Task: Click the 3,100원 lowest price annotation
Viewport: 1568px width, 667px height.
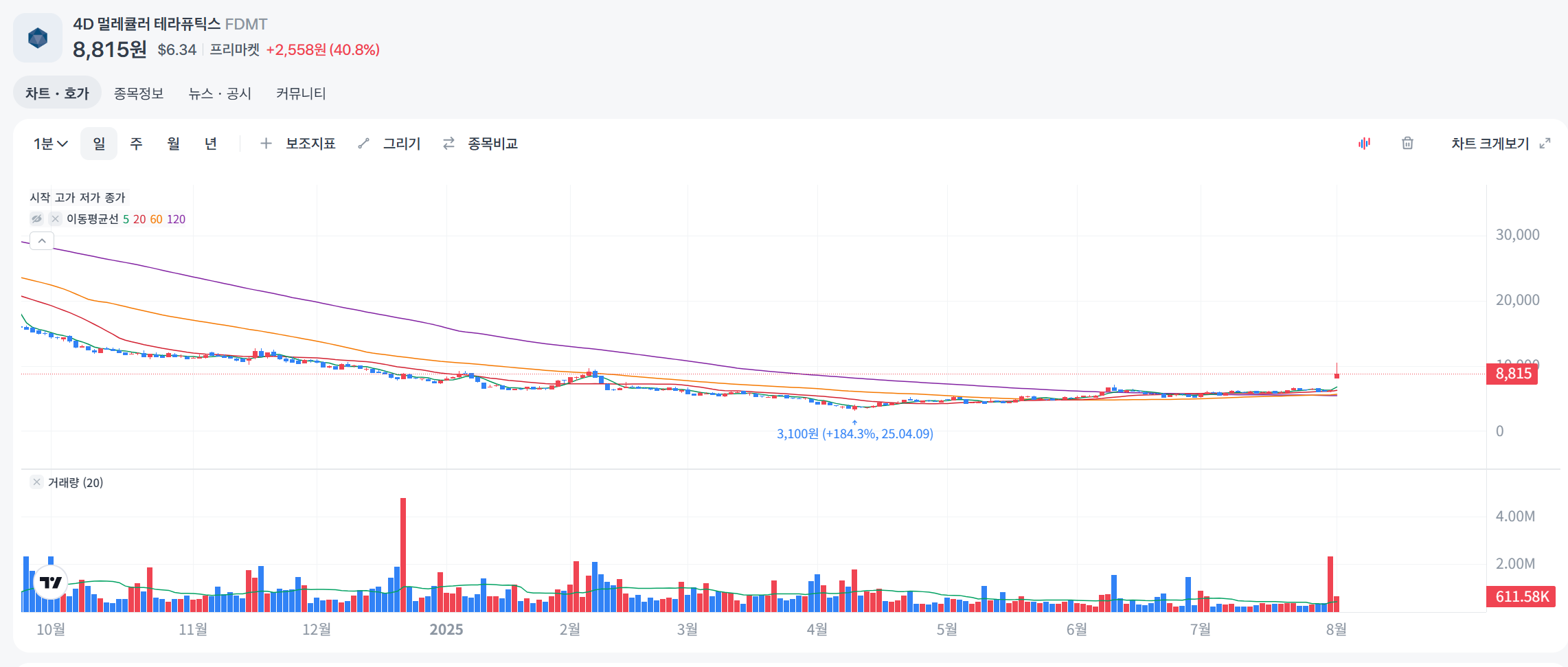Action: [x=854, y=433]
